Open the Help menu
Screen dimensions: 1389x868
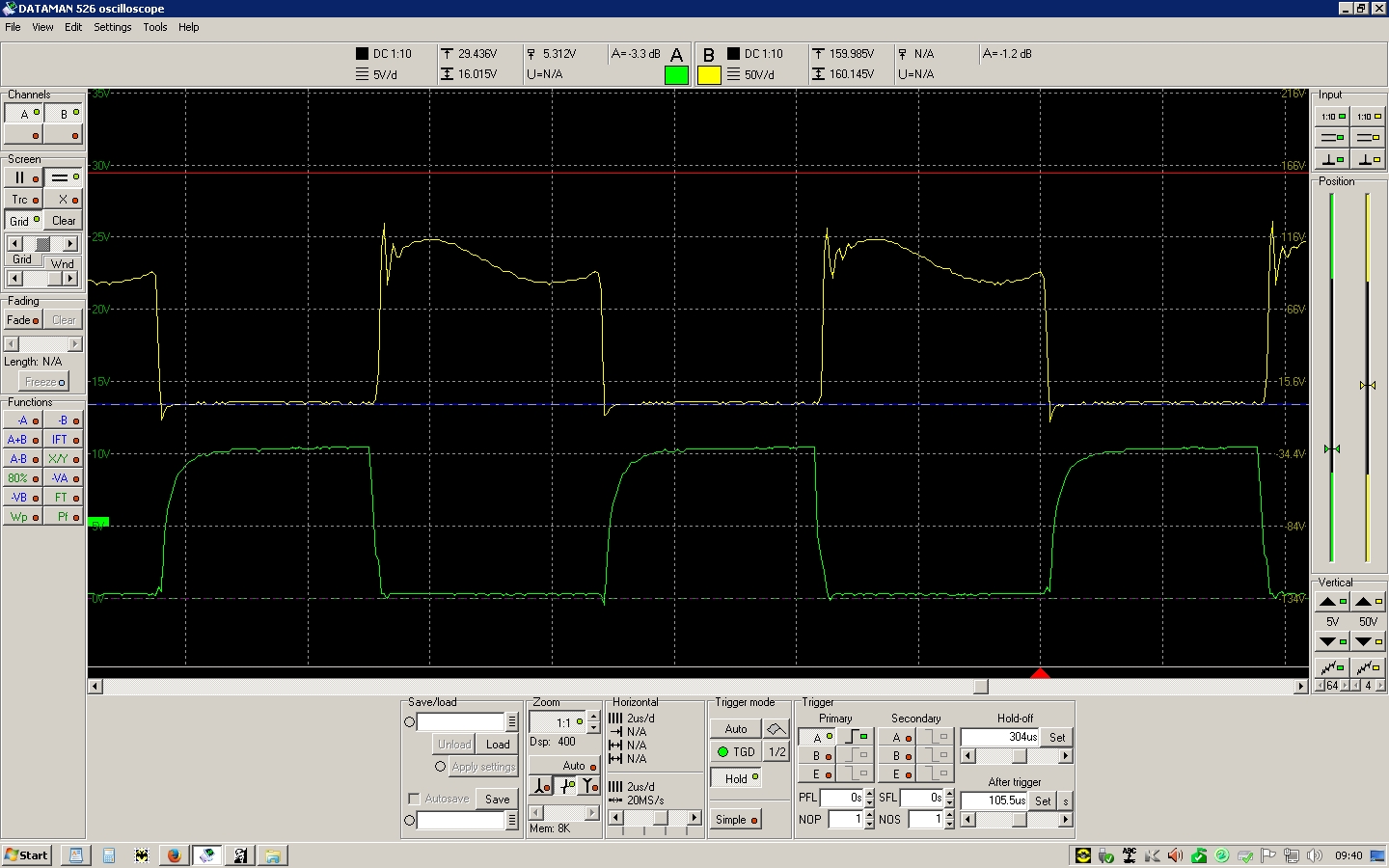[x=188, y=27]
